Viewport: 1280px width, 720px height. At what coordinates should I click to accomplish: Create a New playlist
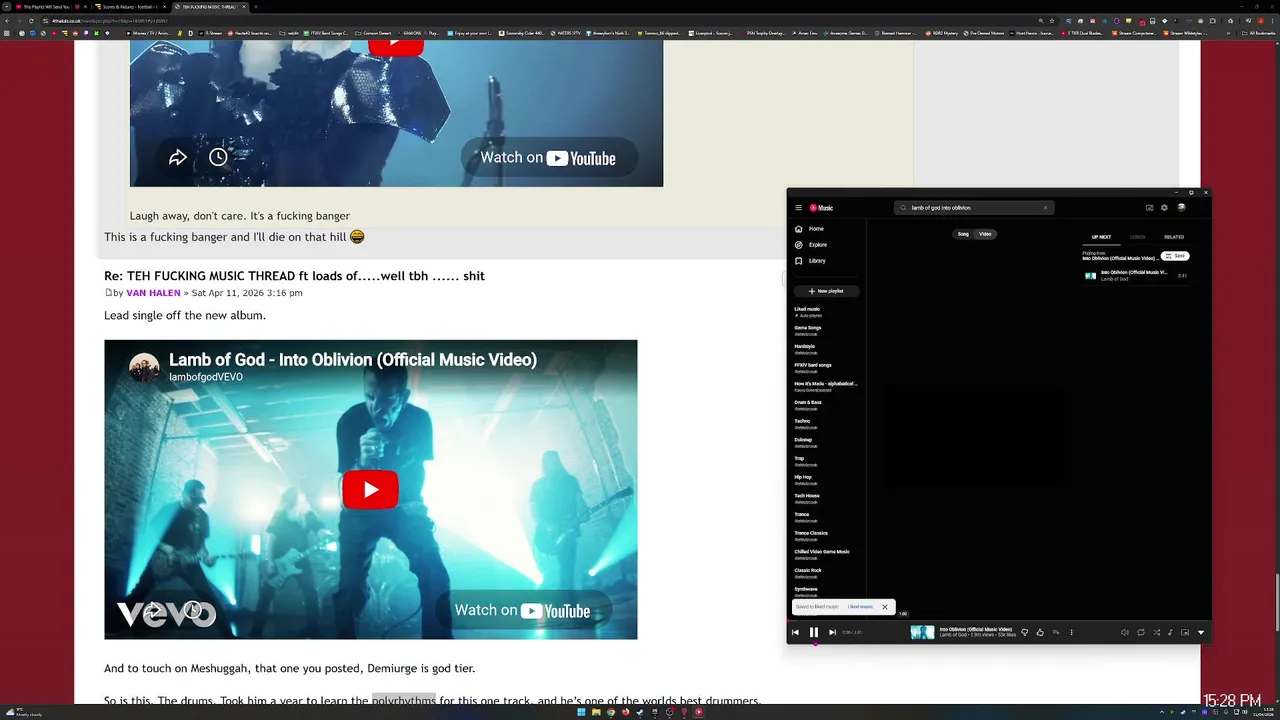tap(826, 291)
